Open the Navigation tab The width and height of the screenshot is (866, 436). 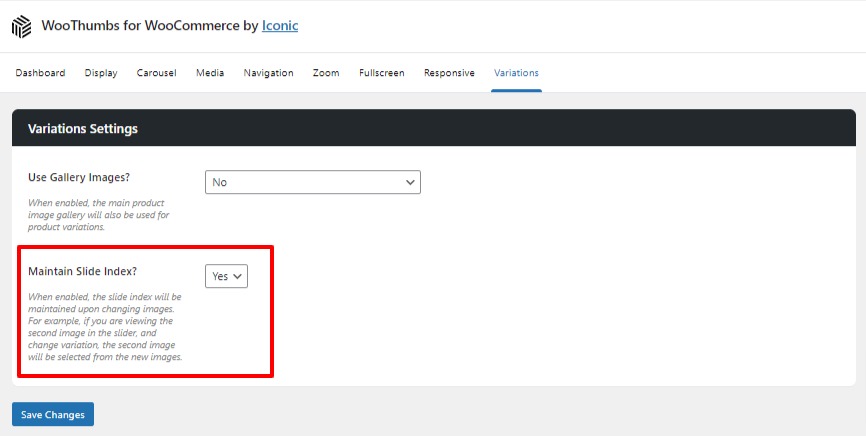[268, 73]
